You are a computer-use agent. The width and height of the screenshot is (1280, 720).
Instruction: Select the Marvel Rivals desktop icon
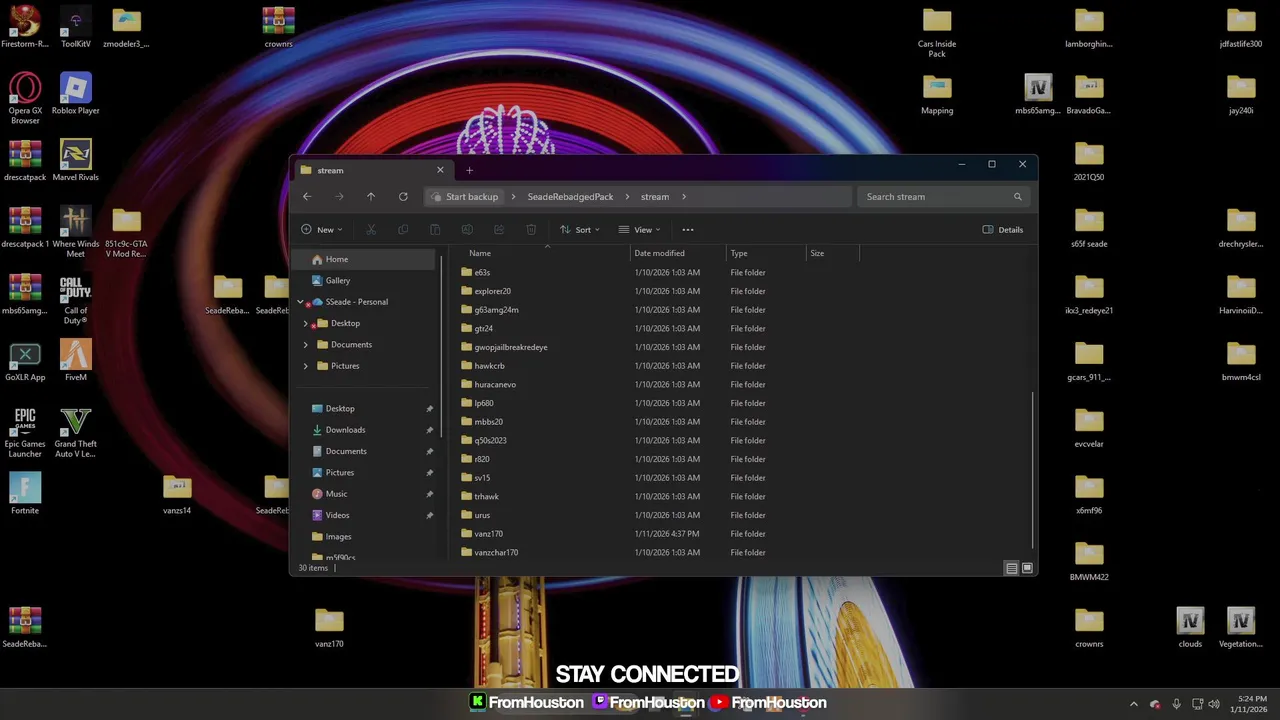[x=75, y=160]
